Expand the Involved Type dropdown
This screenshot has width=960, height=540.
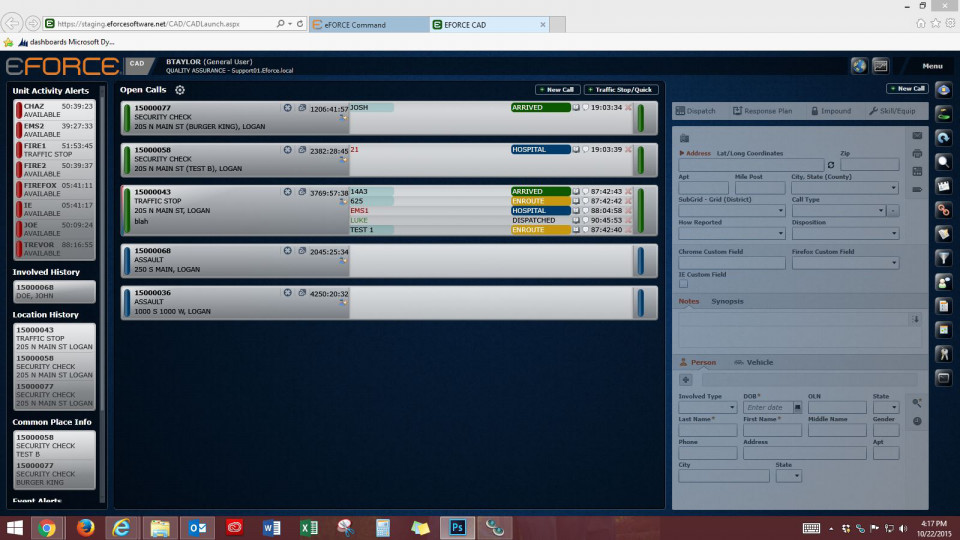732,408
